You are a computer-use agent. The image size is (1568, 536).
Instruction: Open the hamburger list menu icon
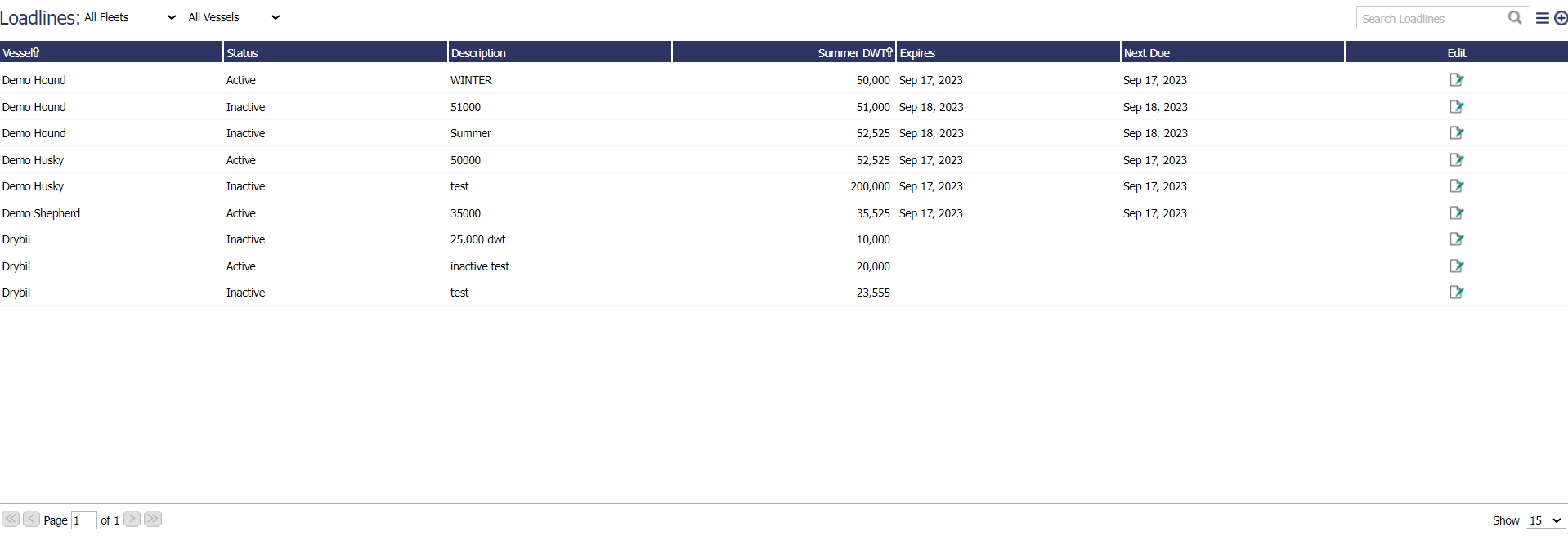[x=1542, y=18]
